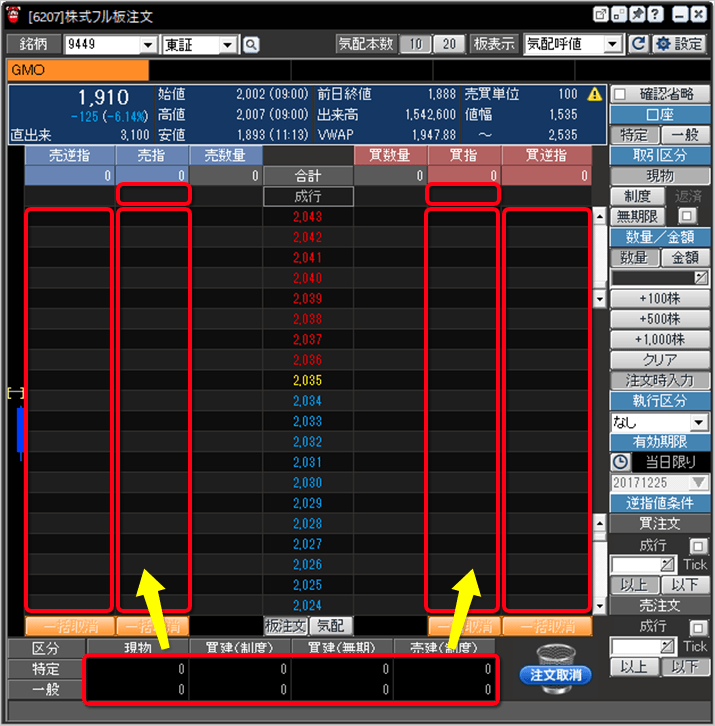Viewport: 715px width, 726px height.
Task: Enable the 確認省略 checkbox
Action: coord(620,94)
